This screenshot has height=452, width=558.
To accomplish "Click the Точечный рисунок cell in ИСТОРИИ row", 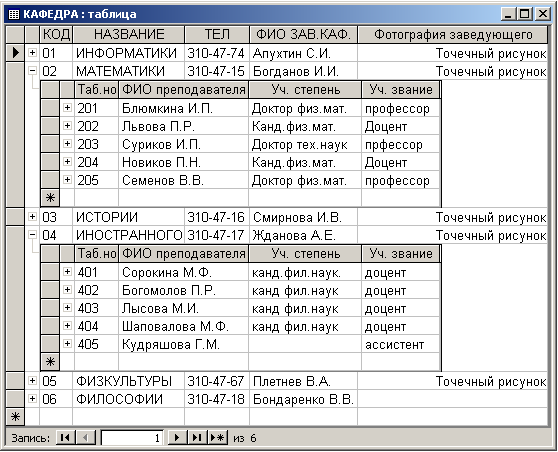I will [x=453, y=217].
